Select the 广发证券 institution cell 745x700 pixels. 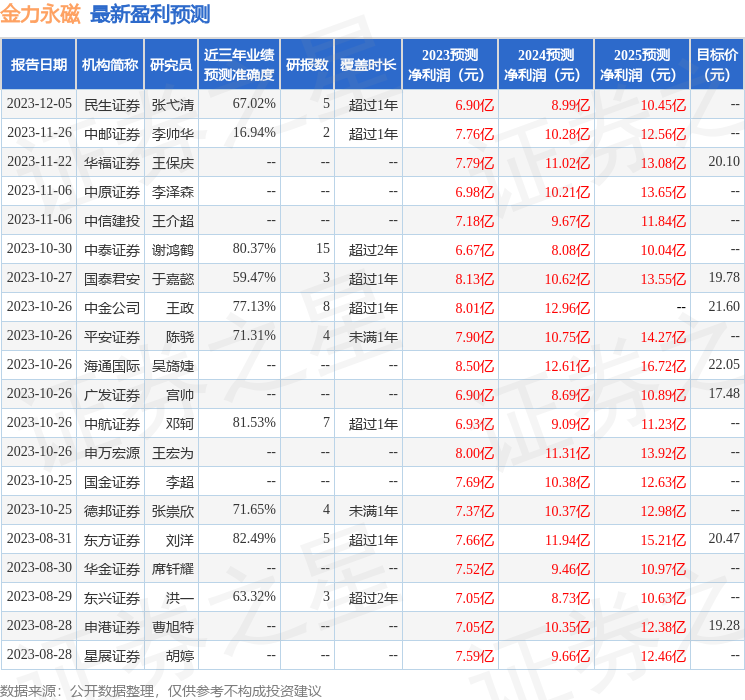pos(112,395)
